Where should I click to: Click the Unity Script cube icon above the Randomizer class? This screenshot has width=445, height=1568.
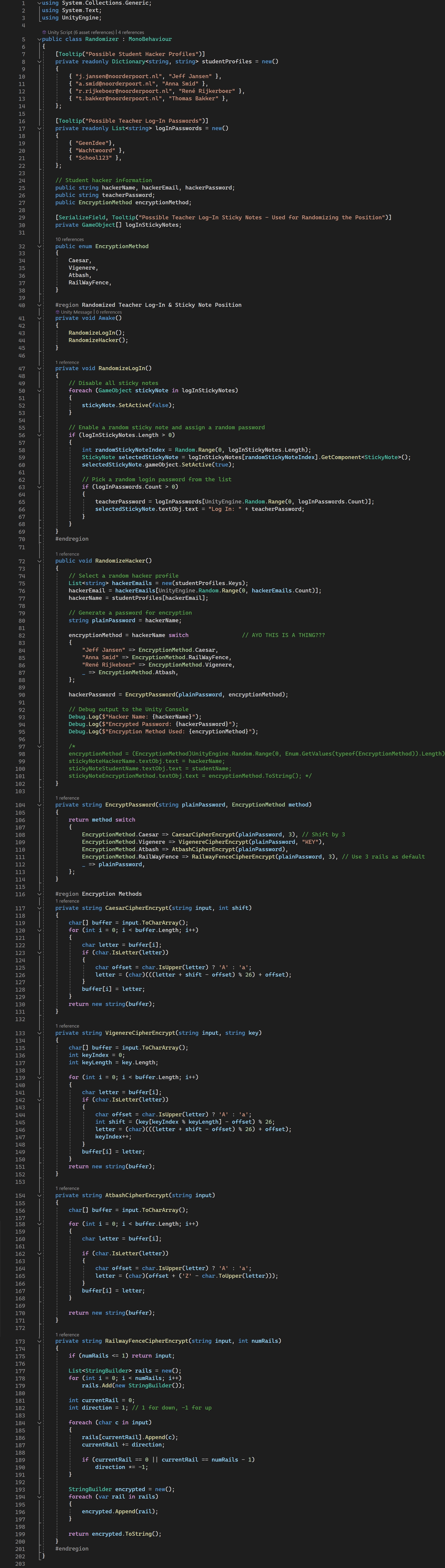click(x=44, y=32)
